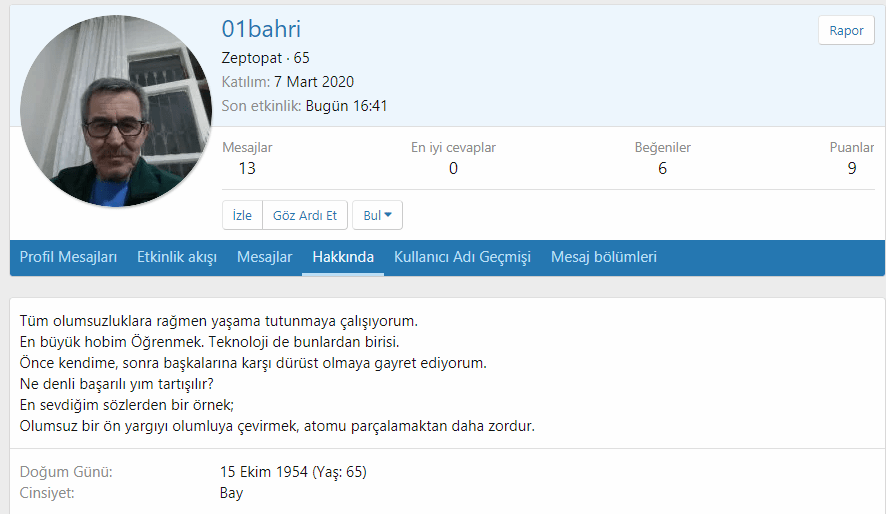Click the İzle follow button
Screen dimensions: 886x514
[242, 215]
